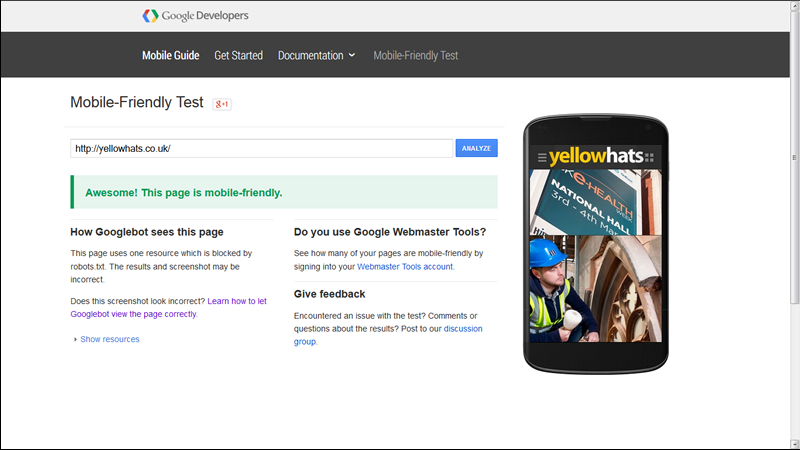Click the Google Developers logo
This screenshot has width=800, height=450.
tap(195, 16)
